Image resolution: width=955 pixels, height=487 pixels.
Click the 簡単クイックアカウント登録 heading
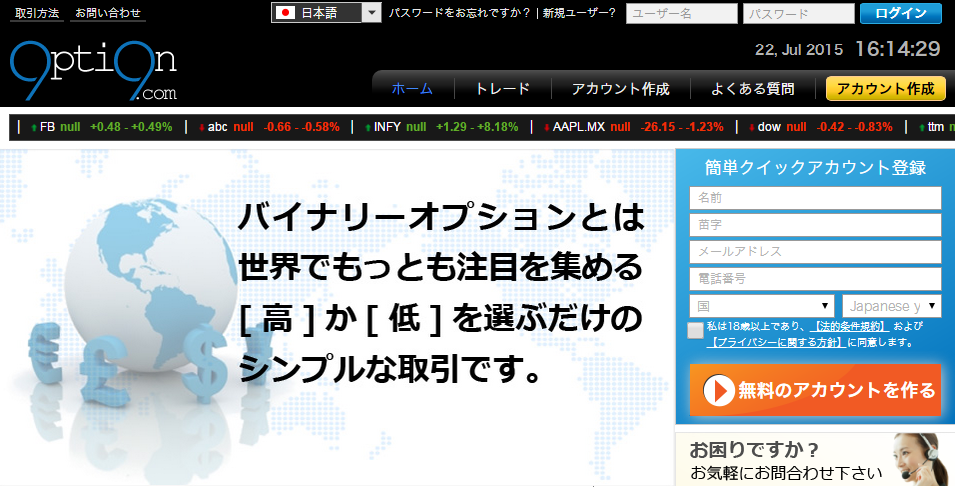click(x=816, y=167)
